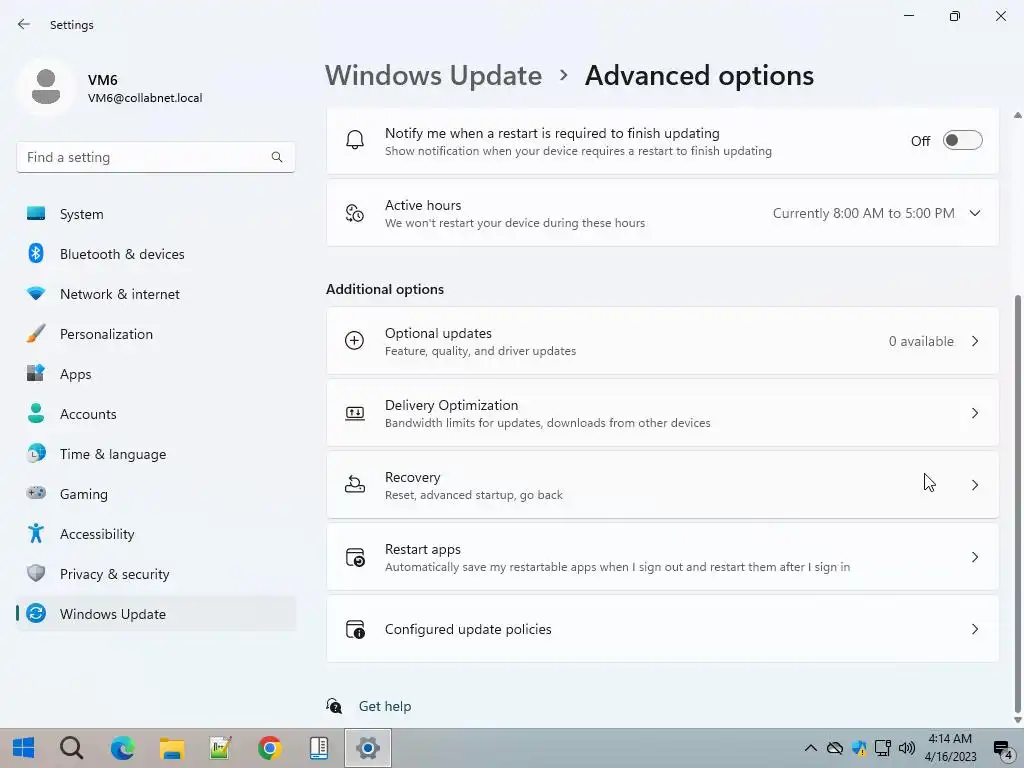Click the Time & language globe icon
This screenshot has width=1024, height=768.
[36, 453]
